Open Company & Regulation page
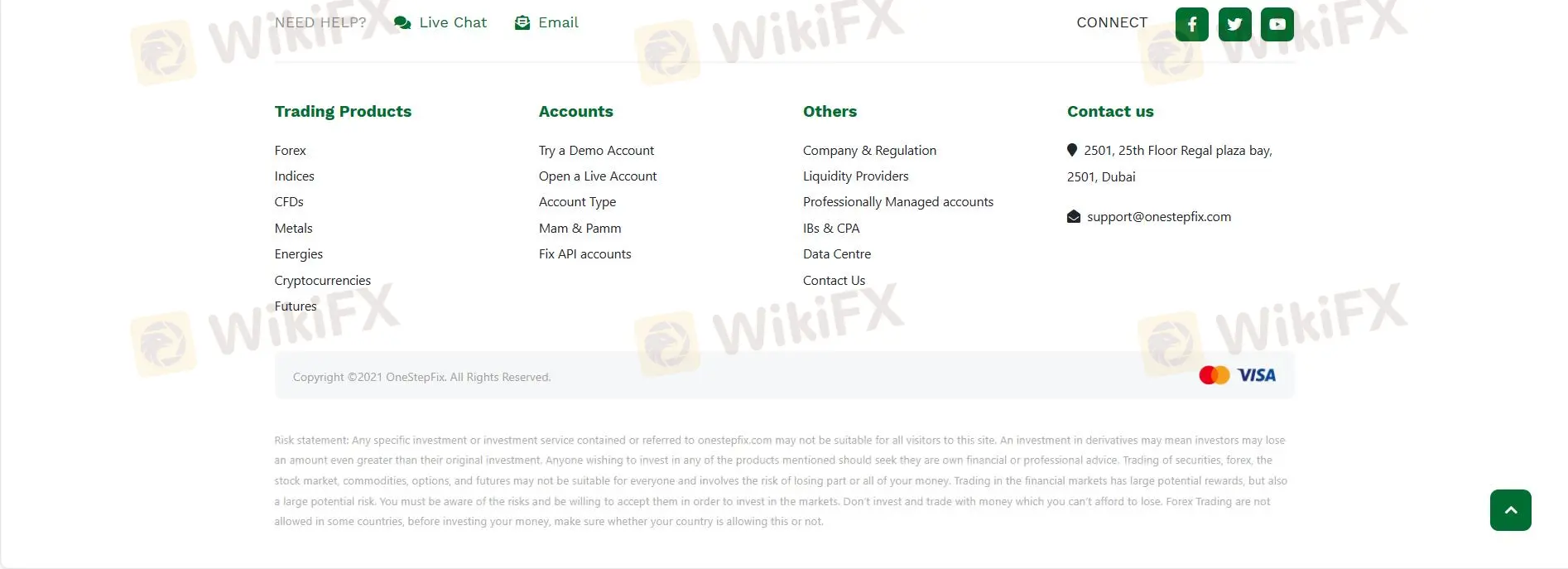 (x=869, y=151)
